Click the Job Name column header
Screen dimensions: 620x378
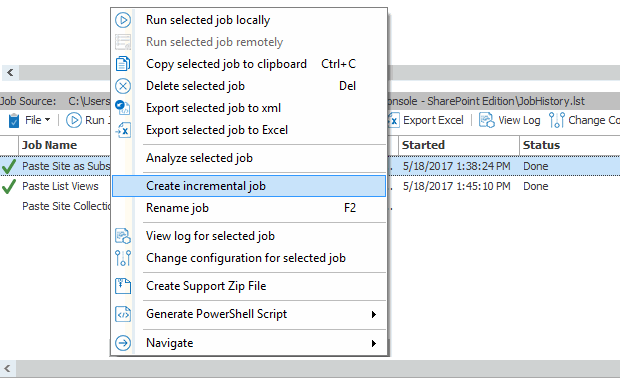64,145
